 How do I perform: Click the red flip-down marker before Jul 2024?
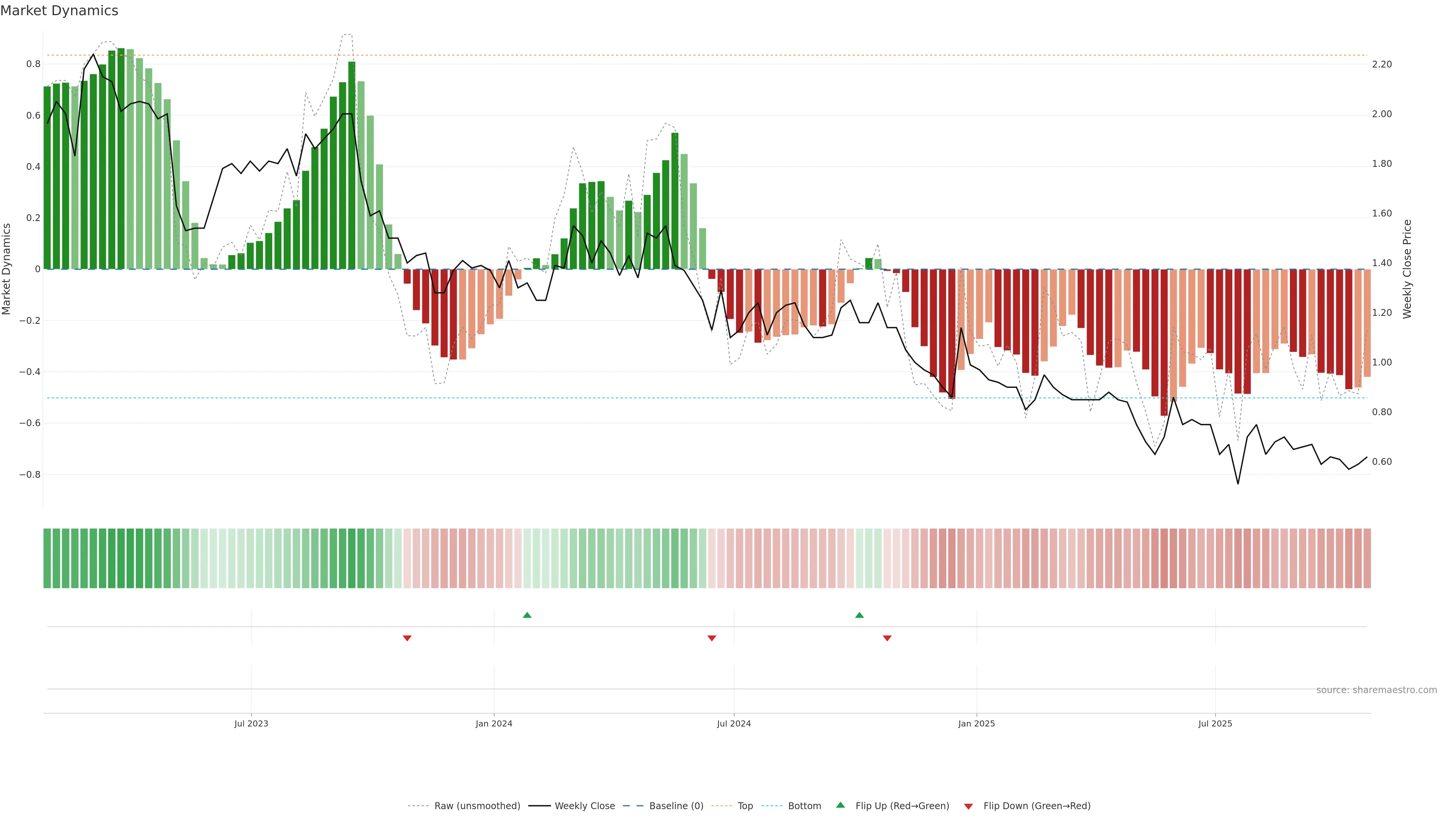click(x=712, y=638)
